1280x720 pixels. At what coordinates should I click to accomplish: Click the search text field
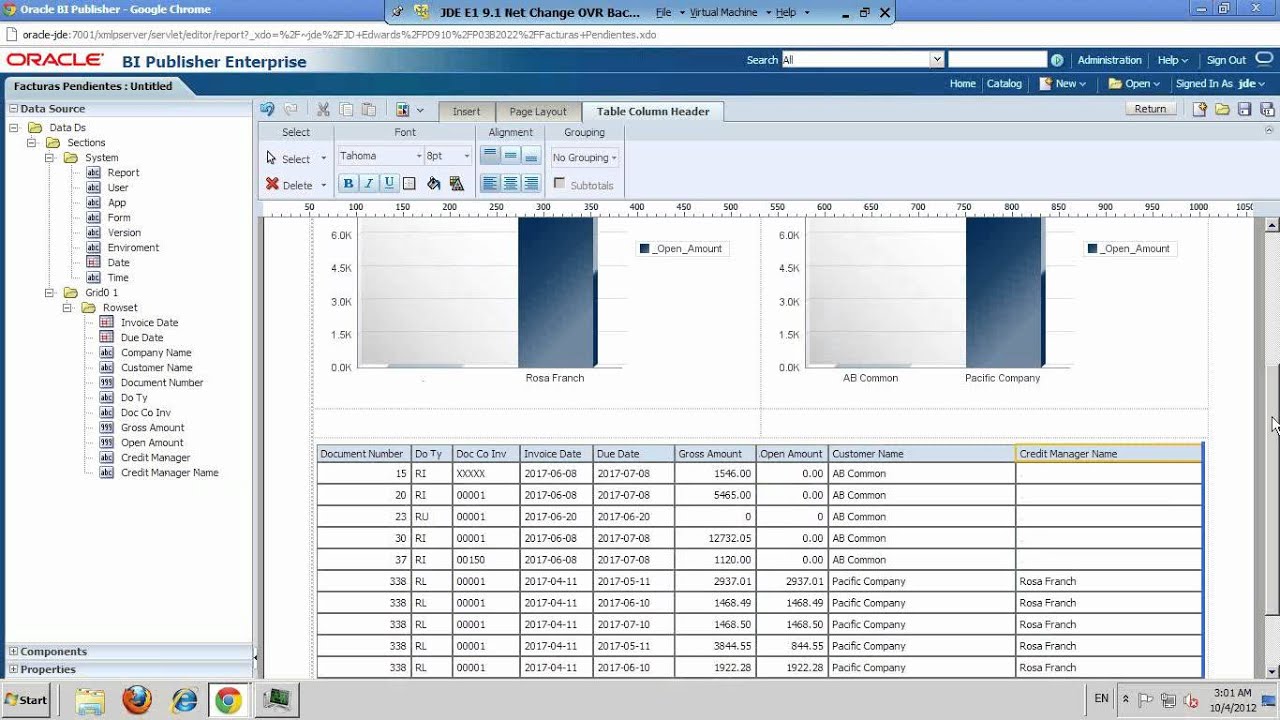997,60
